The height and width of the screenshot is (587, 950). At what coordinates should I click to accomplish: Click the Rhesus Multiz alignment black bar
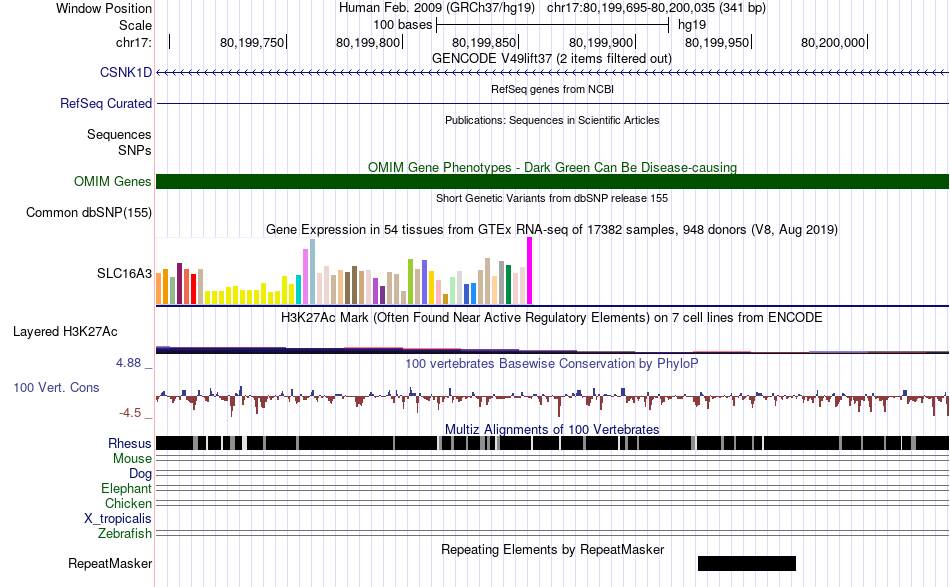point(552,443)
